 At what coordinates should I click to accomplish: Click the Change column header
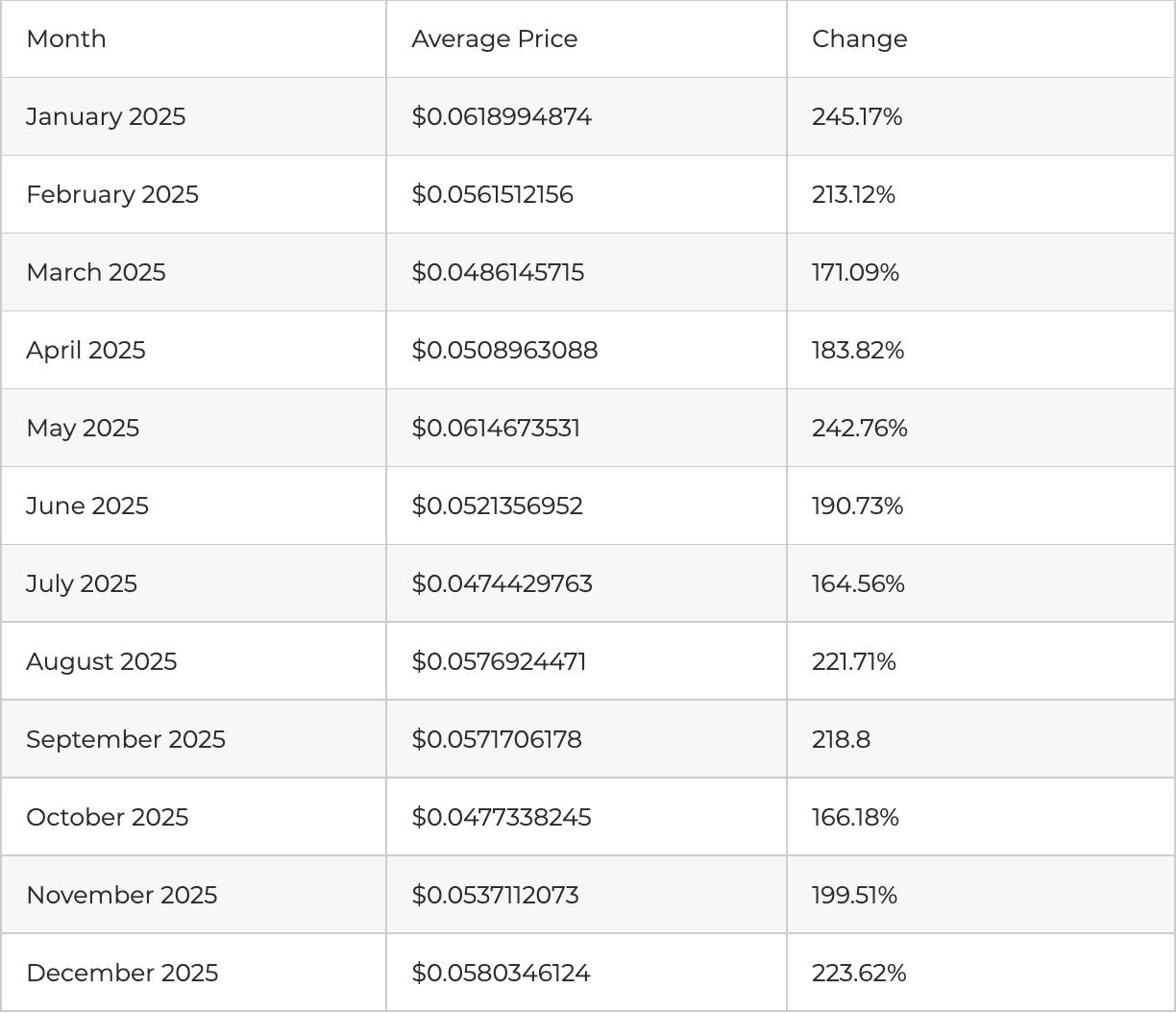pyautogui.click(x=859, y=39)
